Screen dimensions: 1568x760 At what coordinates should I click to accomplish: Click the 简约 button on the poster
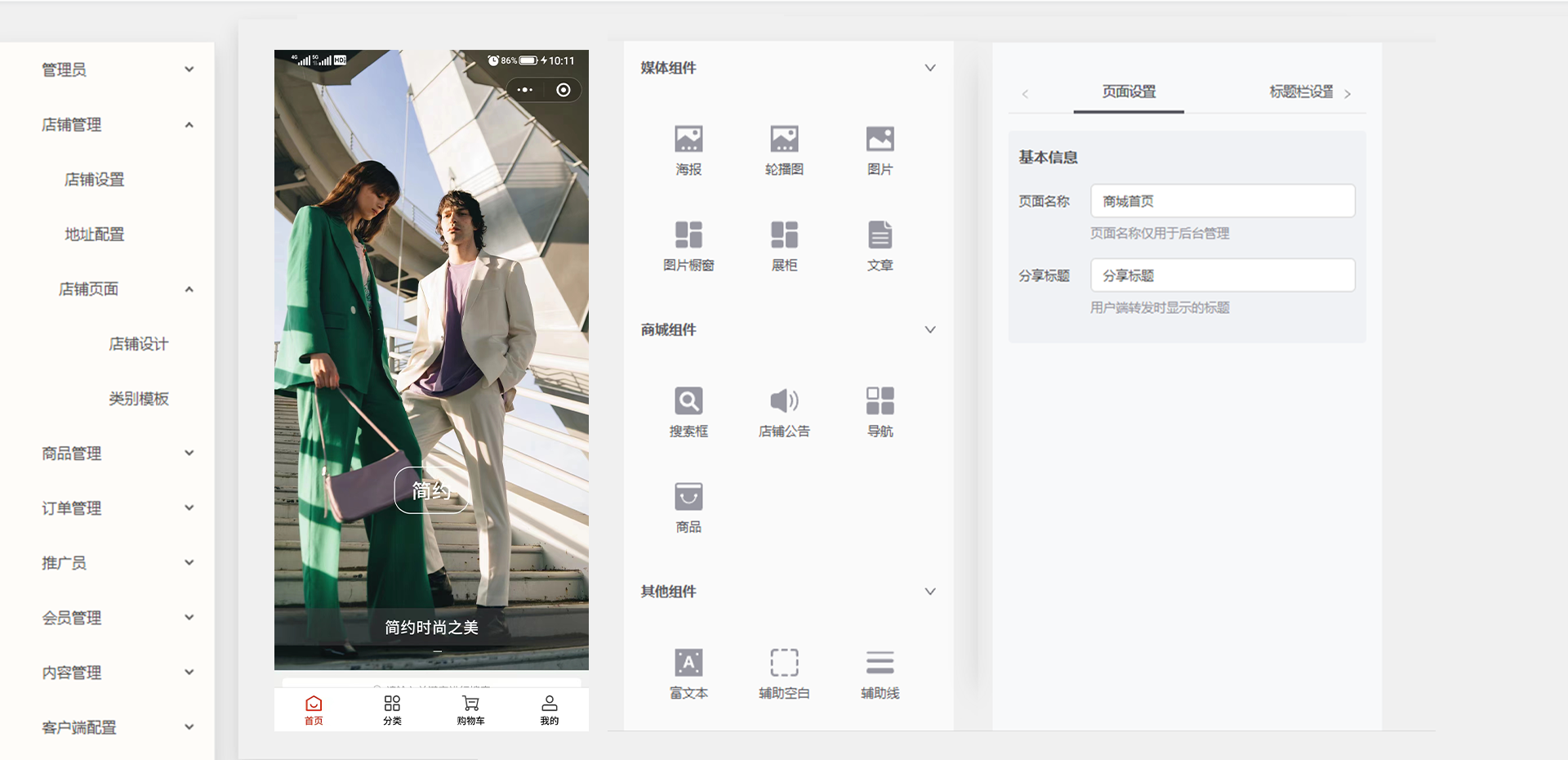click(x=431, y=490)
